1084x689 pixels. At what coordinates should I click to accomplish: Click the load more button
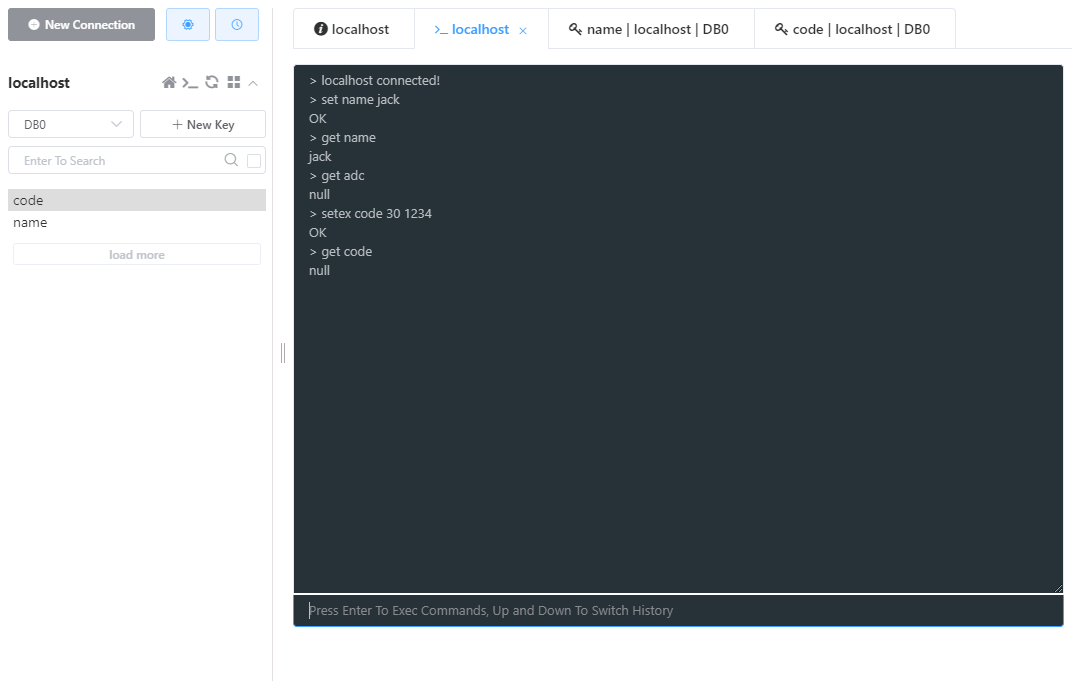click(x=137, y=254)
